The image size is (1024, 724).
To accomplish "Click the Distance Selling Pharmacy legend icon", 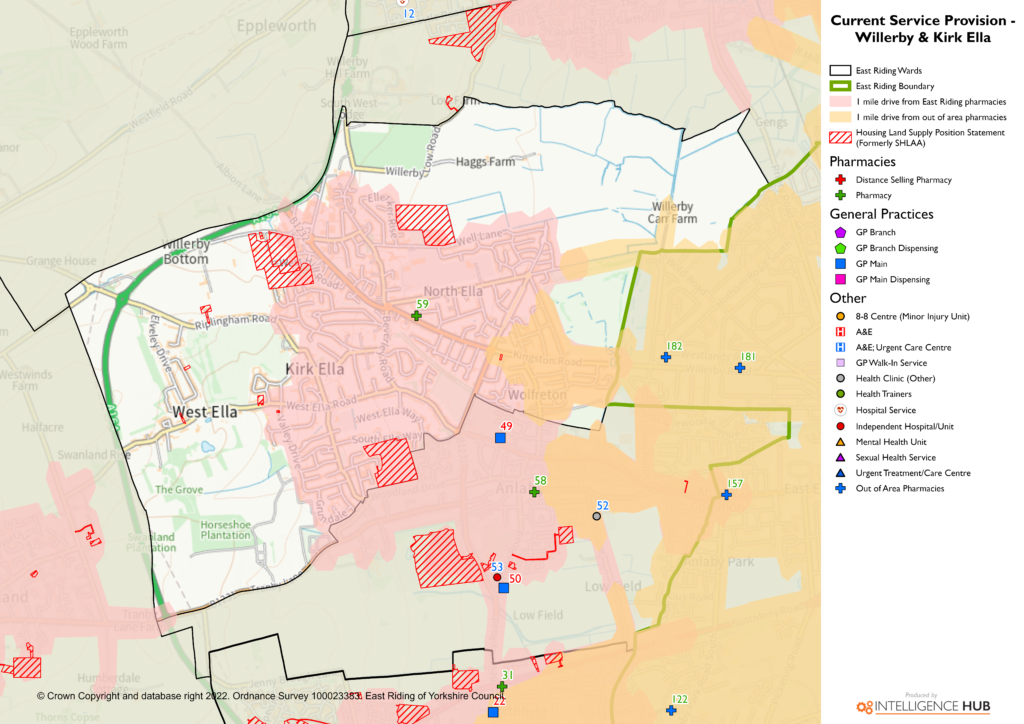I will click(x=840, y=180).
